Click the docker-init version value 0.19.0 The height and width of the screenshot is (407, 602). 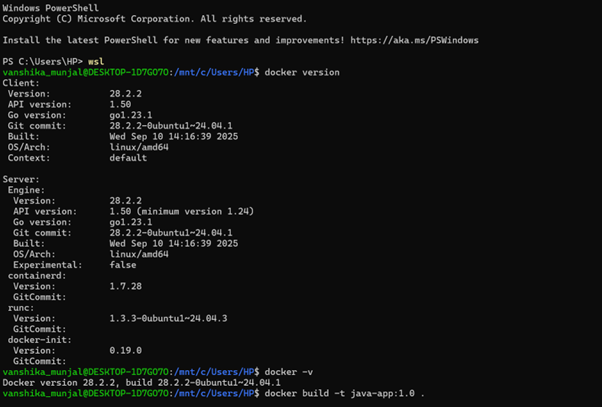coord(125,350)
